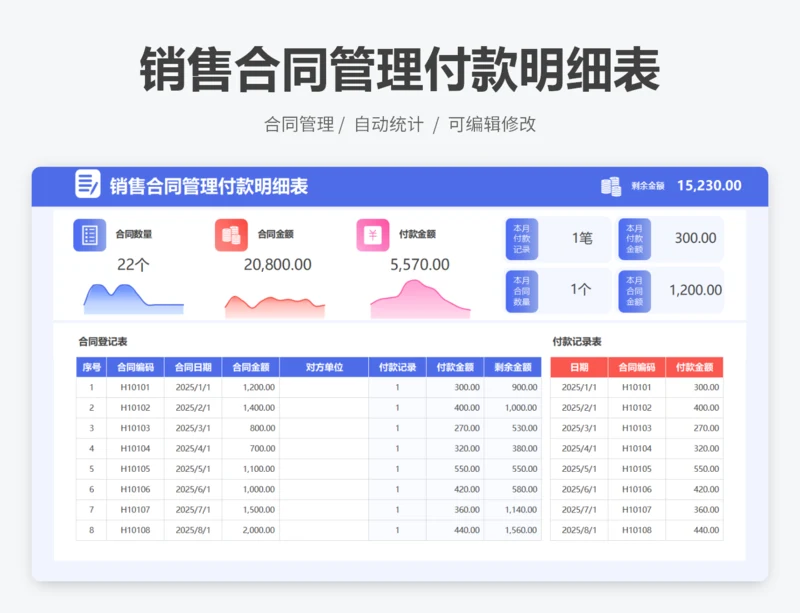Click the 1个 monthly contract count value
This screenshot has width=800, height=613.
(581, 289)
